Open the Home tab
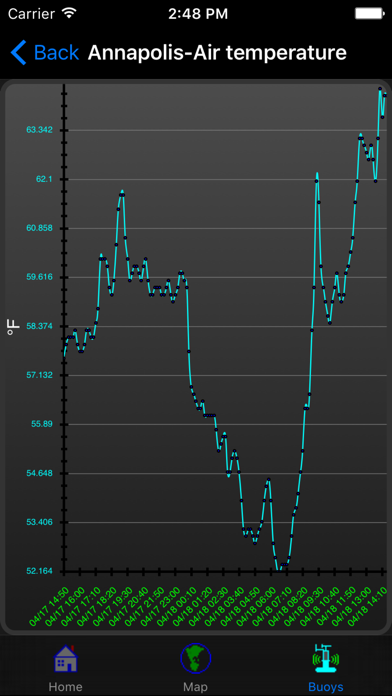This screenshot has height=696, width=392. pos(65,669)
